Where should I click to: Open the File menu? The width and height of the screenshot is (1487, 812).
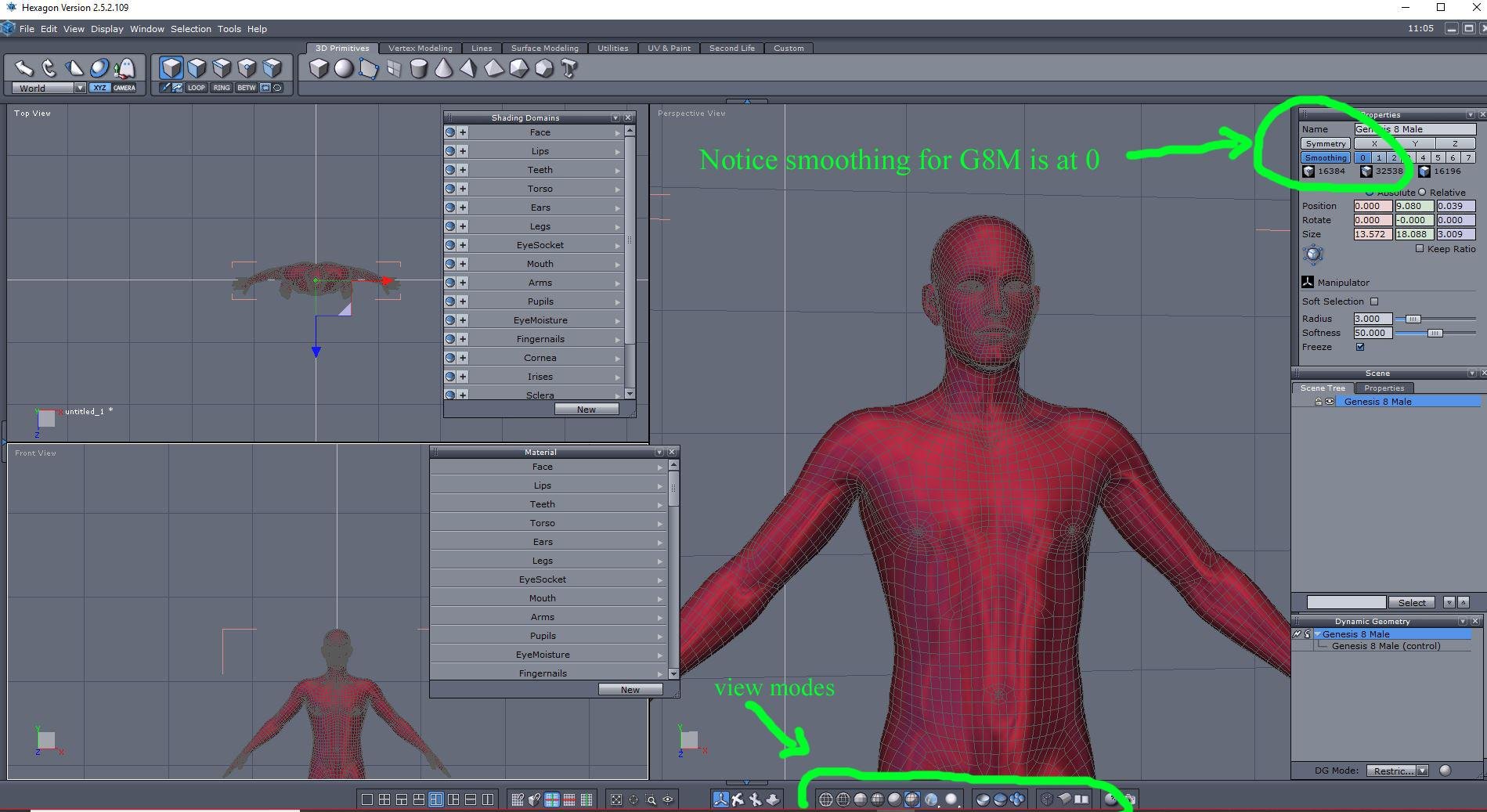tap(27, 29)
